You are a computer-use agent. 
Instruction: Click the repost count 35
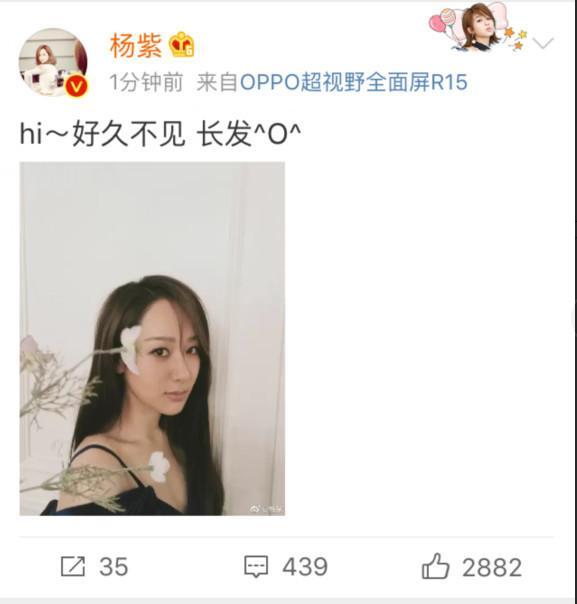click(114, 567)
